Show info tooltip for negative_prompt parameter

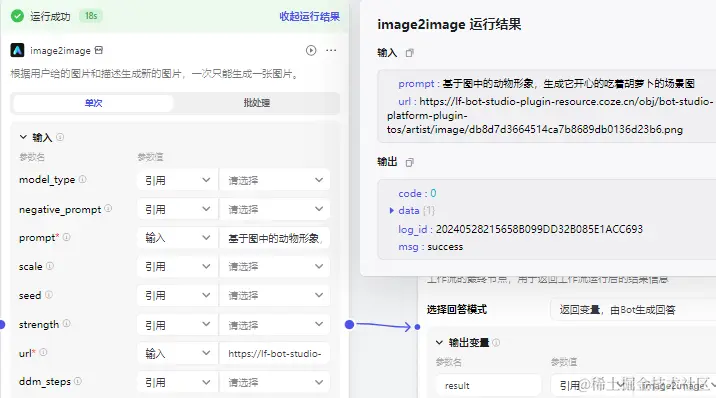click(x=108, y=209)
